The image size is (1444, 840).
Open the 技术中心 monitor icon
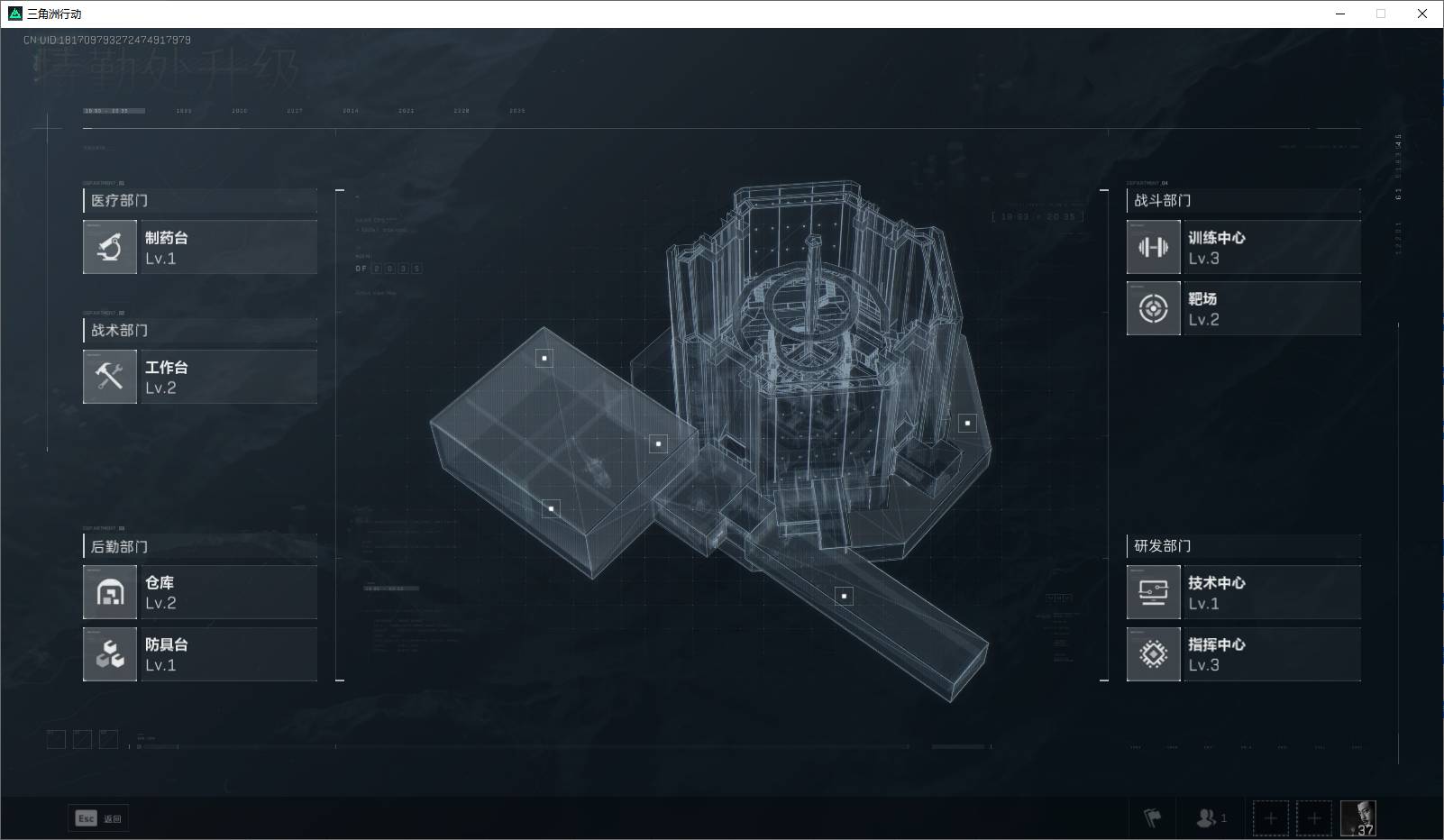coord(1153,592)
